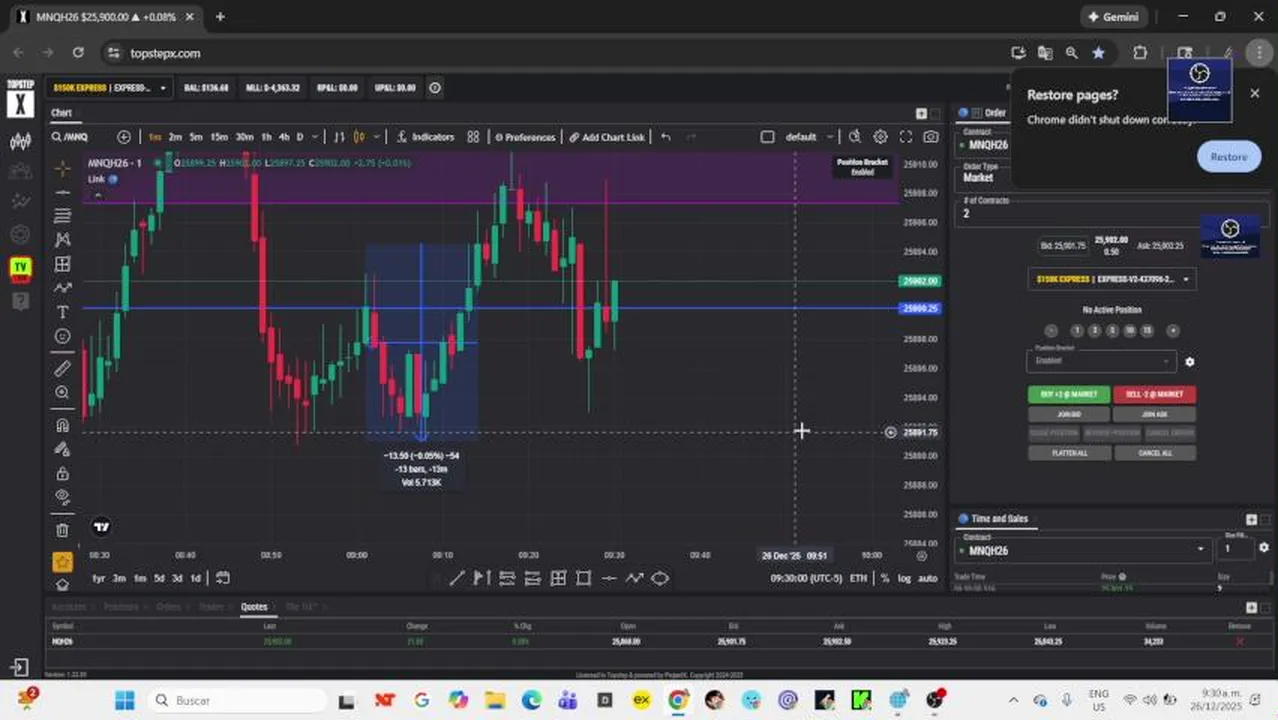The image size is (1278, 720).
Task: Open the emoji/icons tool
Action: tap(62, 336)
